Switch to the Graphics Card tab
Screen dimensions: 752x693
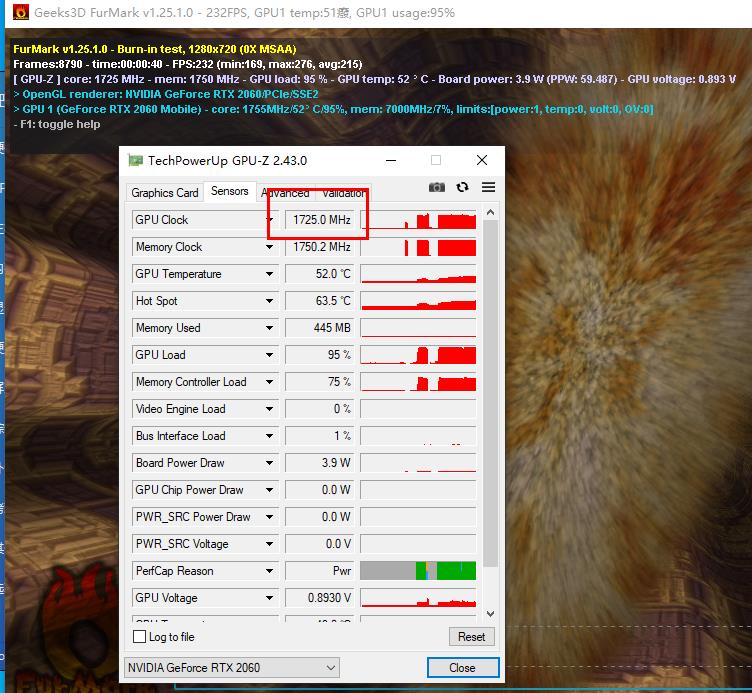tap(165, 193)
